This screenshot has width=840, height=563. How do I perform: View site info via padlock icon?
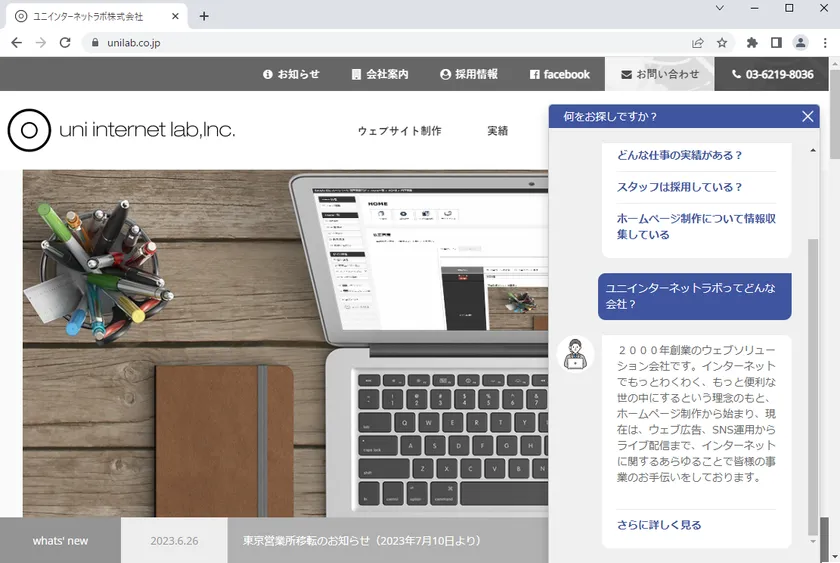95,43
